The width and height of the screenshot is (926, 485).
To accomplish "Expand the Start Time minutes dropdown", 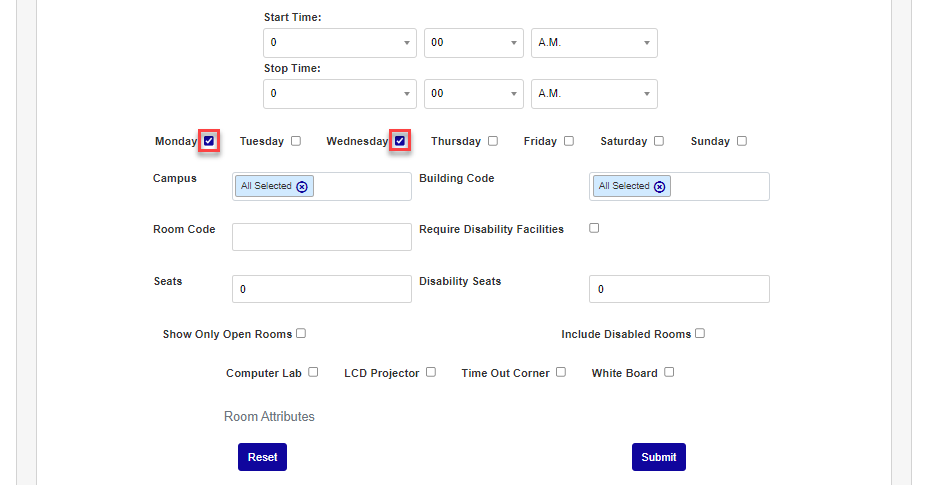I will tap(474, 43).
